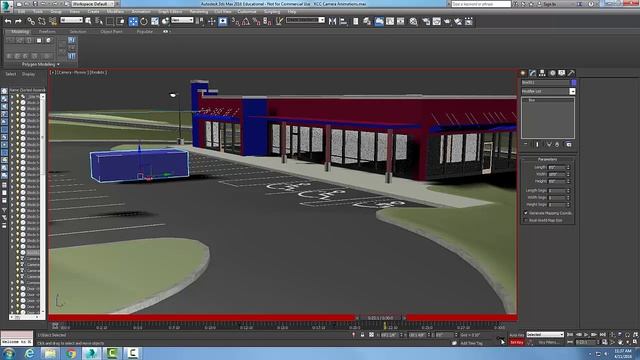Click the Sign In link
Screen dimensions: 640x360
tap(549, 4)
